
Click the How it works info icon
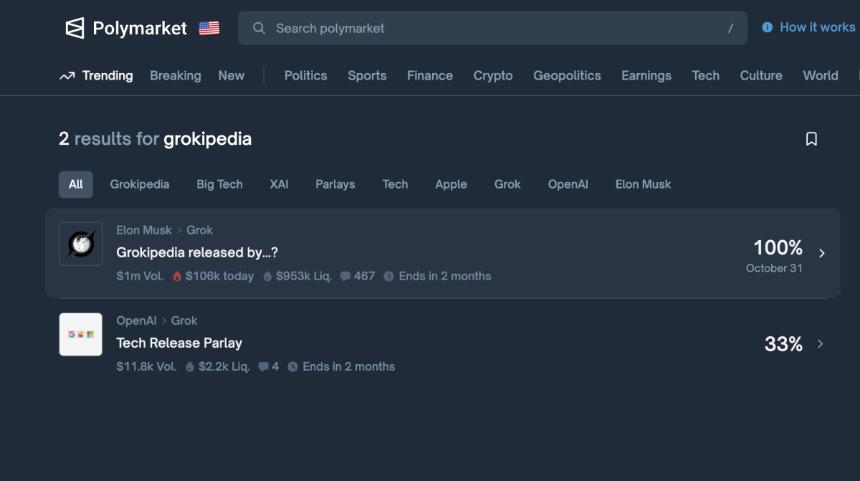tap(767, 27)
